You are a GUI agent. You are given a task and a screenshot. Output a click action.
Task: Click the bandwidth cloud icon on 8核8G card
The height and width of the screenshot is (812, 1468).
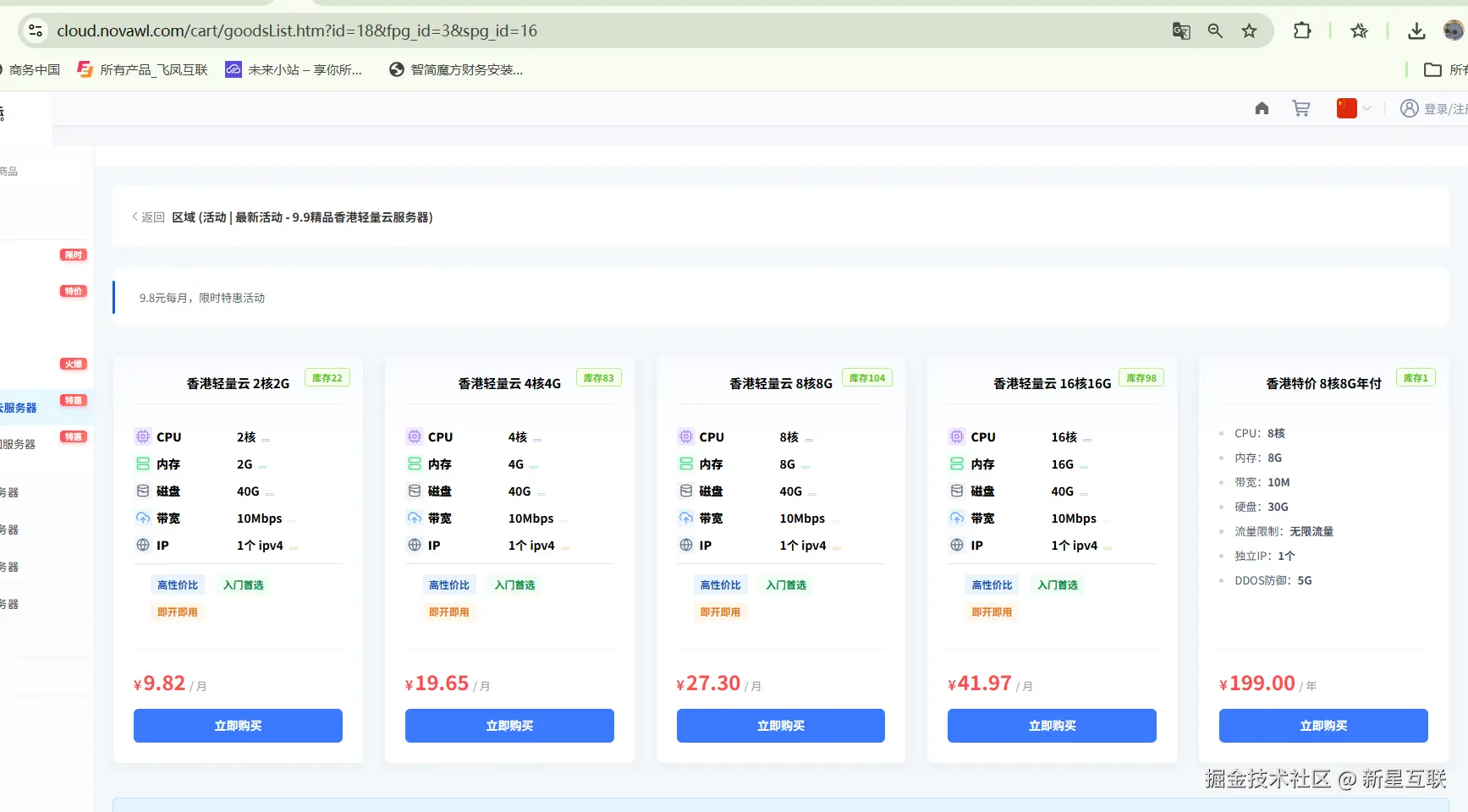(x=686, y=518)
